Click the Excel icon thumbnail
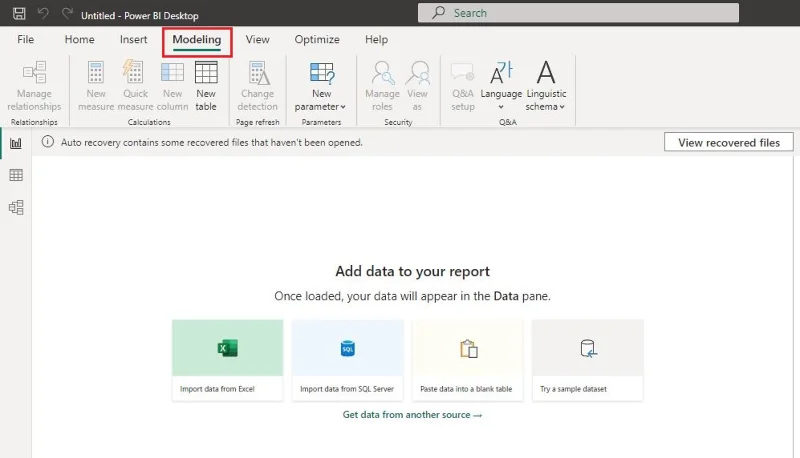 [x=228, y=348]
